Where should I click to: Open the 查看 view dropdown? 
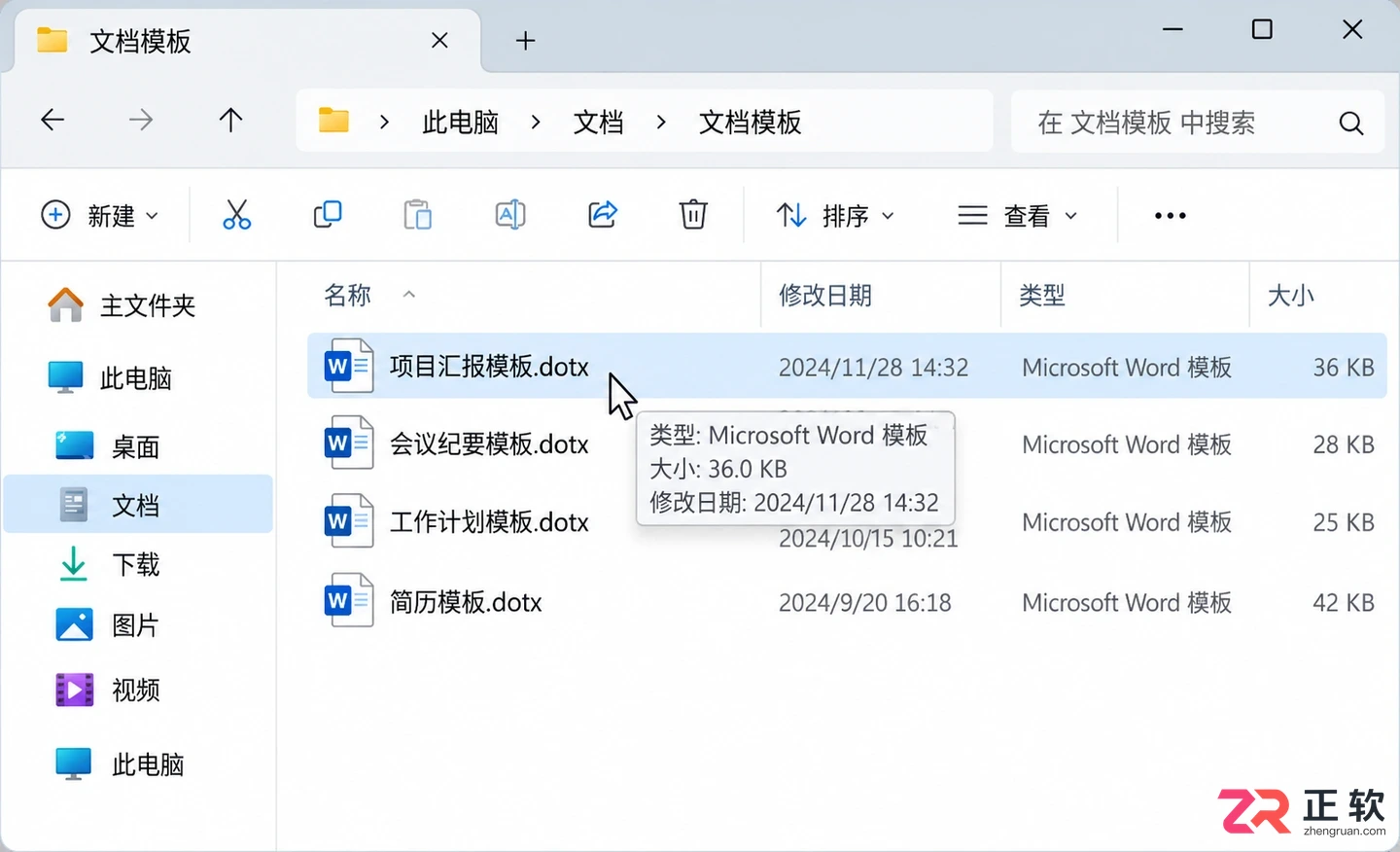(x=1018, y=215)
